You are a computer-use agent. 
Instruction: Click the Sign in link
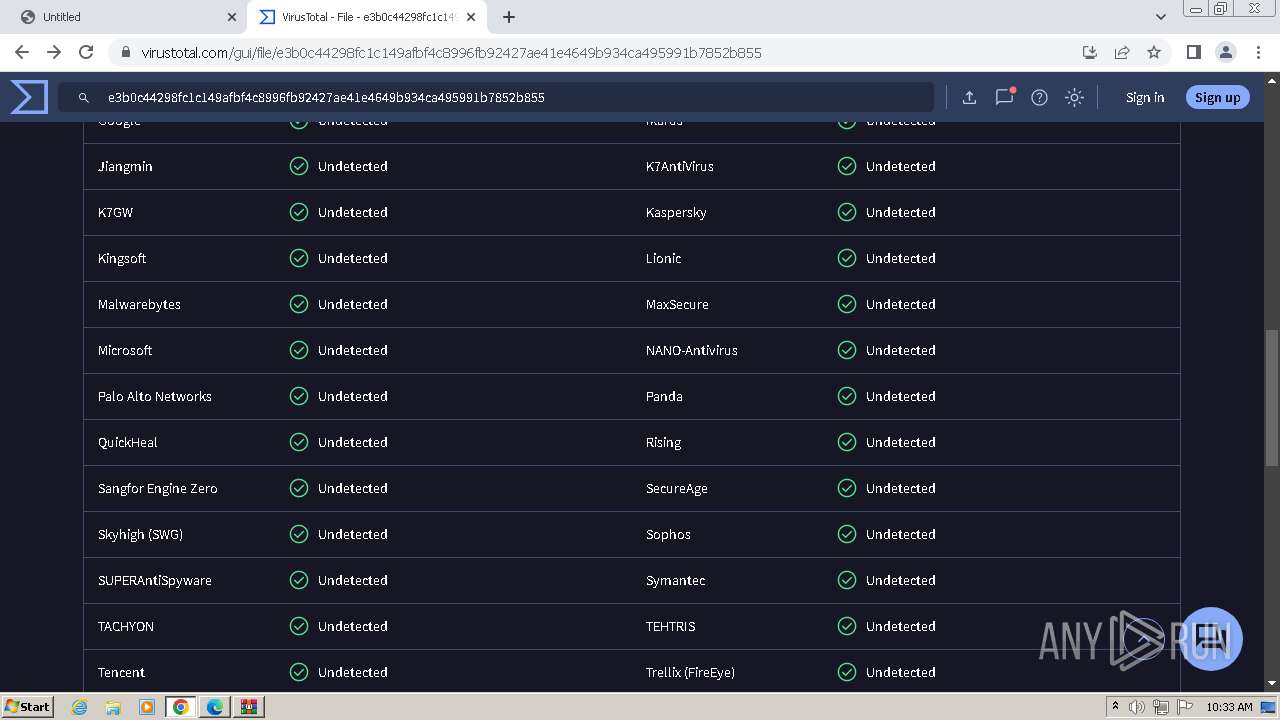tap(1145, 97)
